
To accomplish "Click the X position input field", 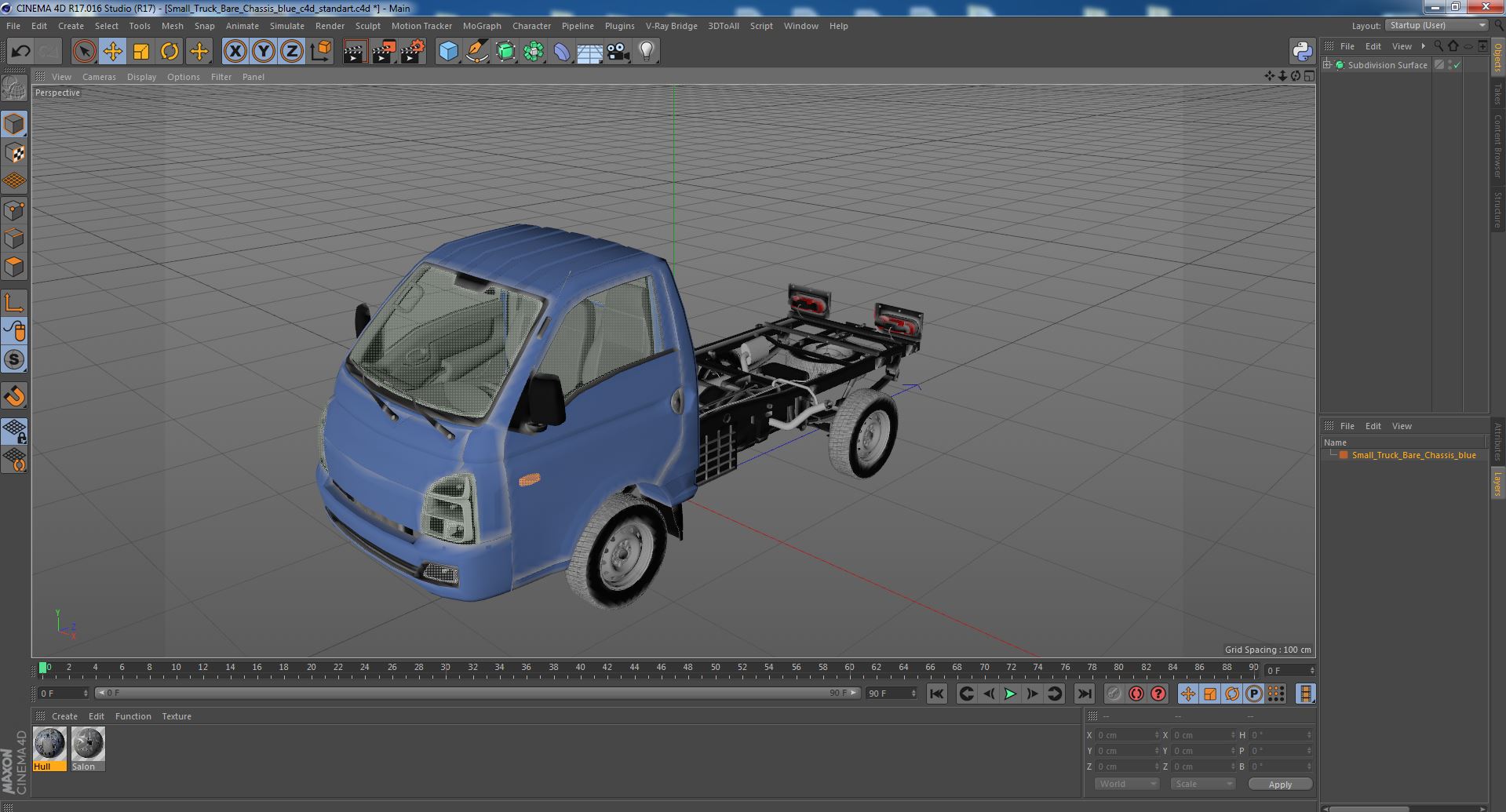I will [x=1127, y=735].
